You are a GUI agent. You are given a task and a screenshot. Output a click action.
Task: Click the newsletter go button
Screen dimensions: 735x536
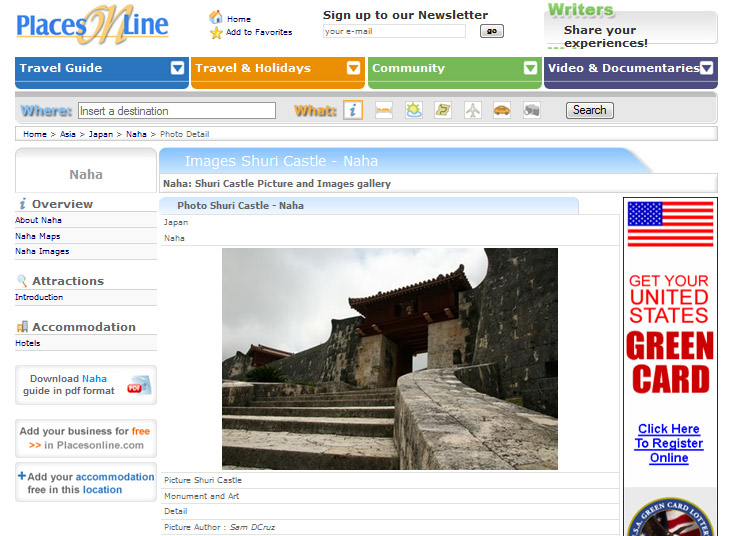click(492, 31)
